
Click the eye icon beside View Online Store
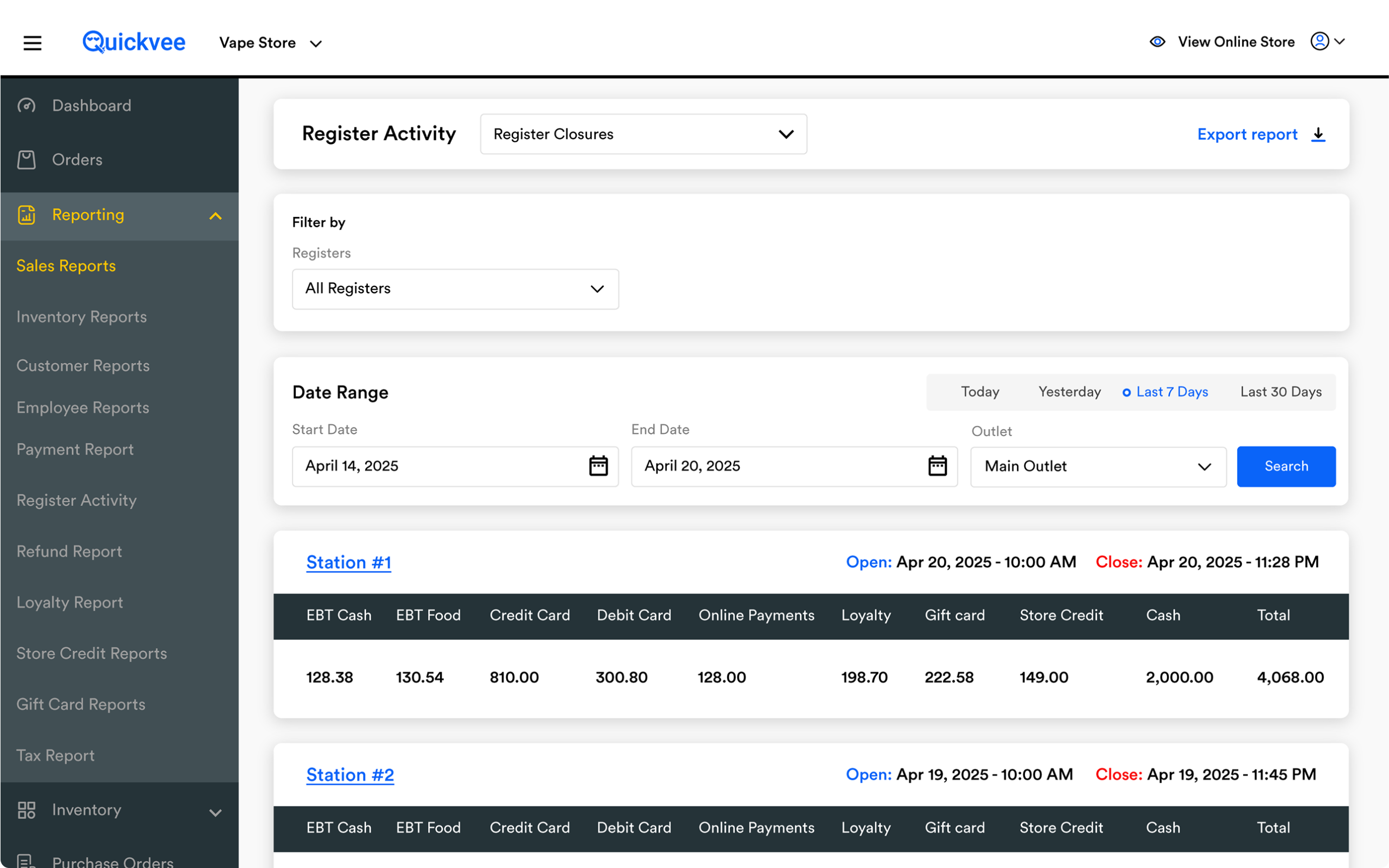1157,42
